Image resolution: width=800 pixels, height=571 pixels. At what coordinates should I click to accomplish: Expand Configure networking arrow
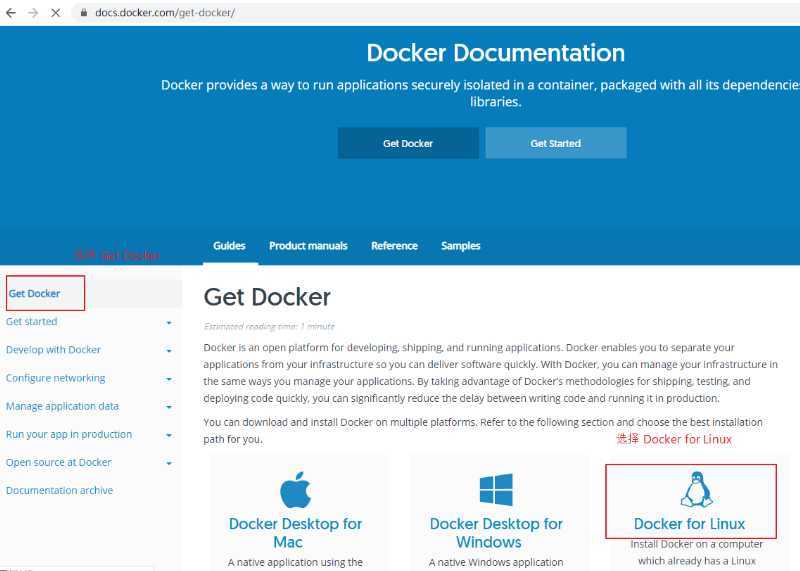tap(169, 379)
